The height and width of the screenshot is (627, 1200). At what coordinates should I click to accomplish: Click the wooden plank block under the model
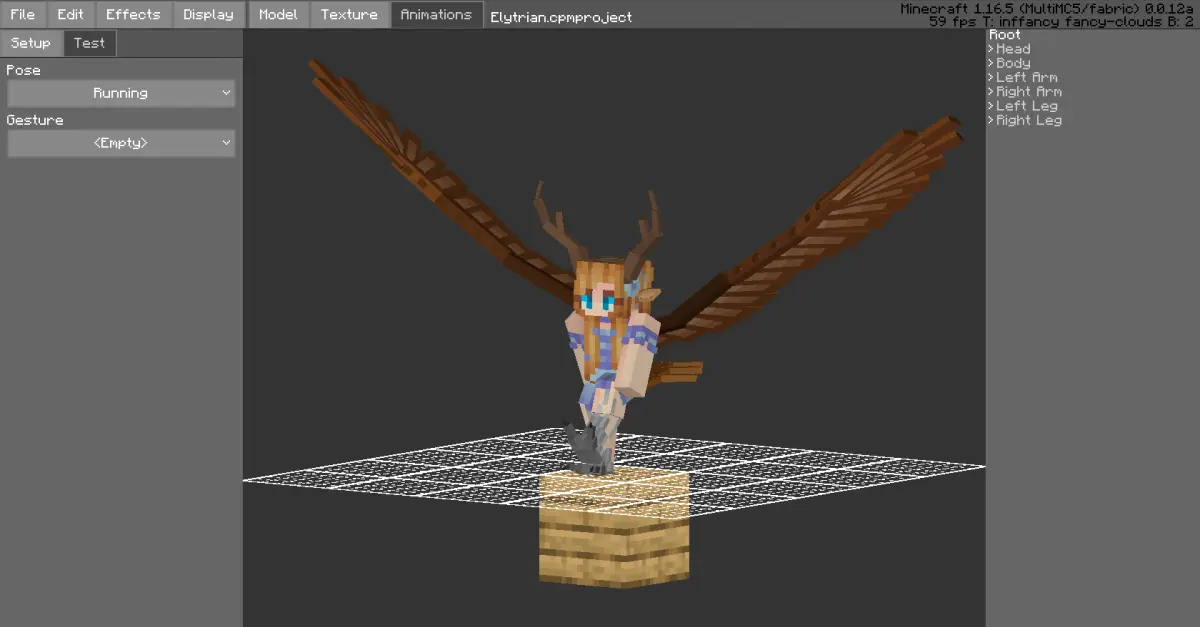(x=614, y=530)
